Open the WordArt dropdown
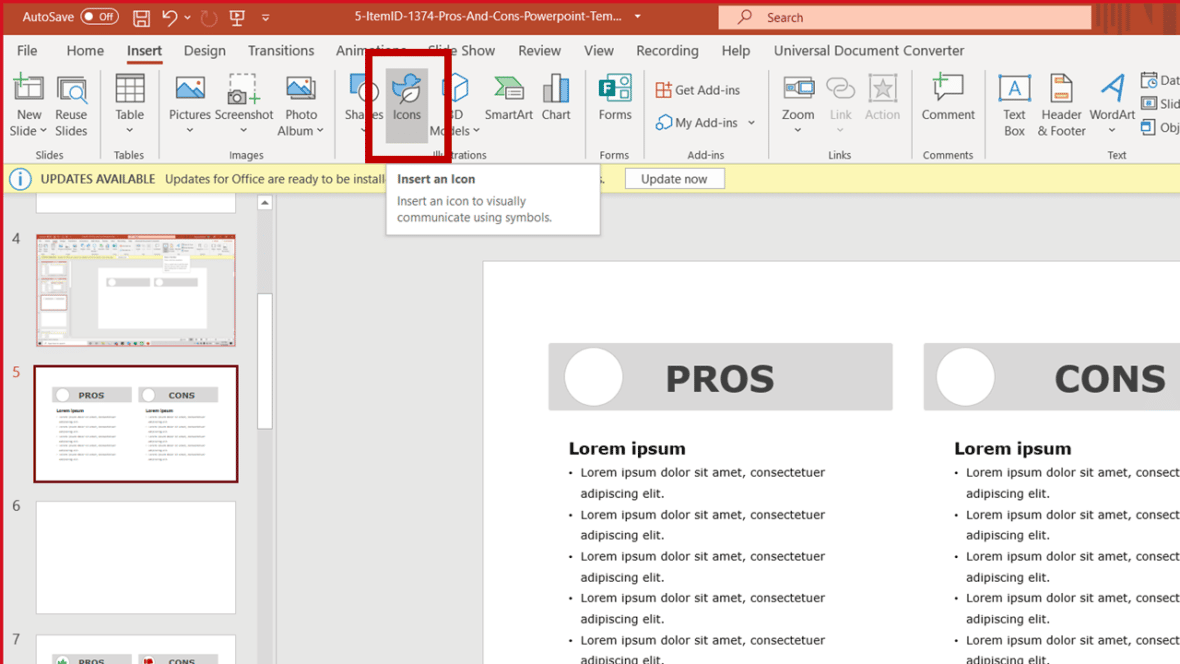1180x664 pixels. tap(1112, 129)
